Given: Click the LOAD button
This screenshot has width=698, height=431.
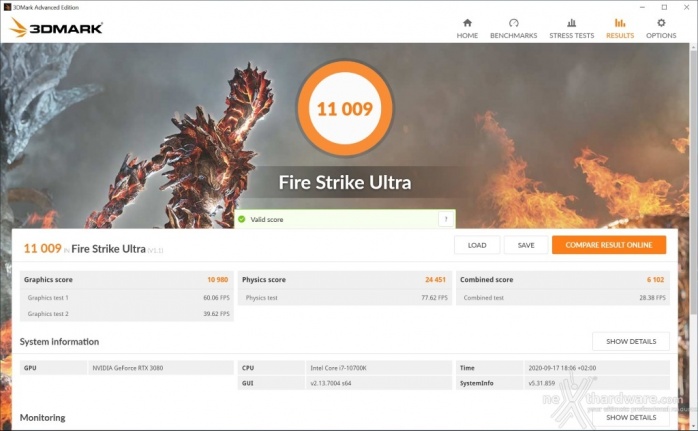Looking at the screenshot, I should tap(477, 245).
